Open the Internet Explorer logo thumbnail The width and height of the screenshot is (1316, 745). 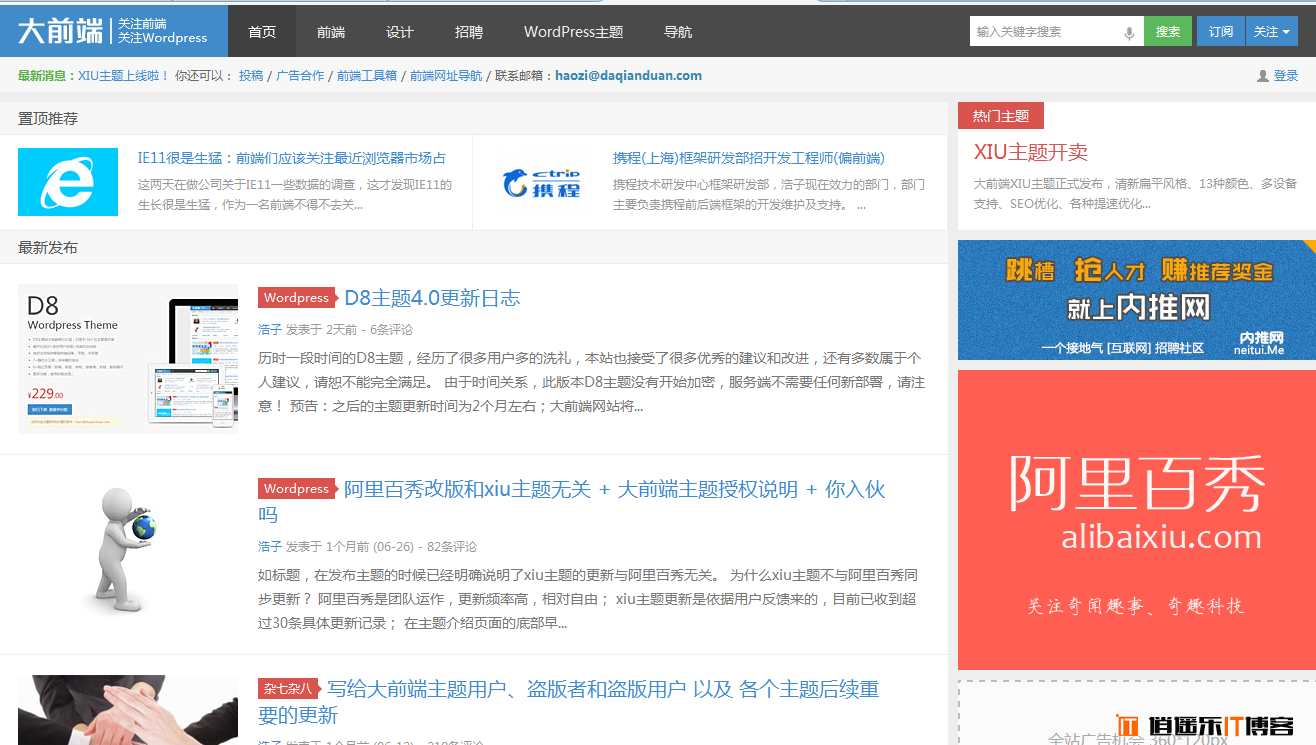68,182
